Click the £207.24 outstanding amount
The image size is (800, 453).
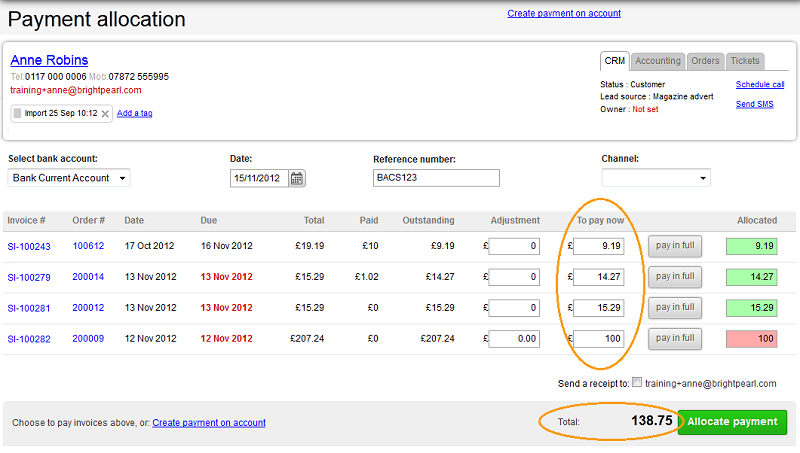pyautogui.click(x=437, y=339)
